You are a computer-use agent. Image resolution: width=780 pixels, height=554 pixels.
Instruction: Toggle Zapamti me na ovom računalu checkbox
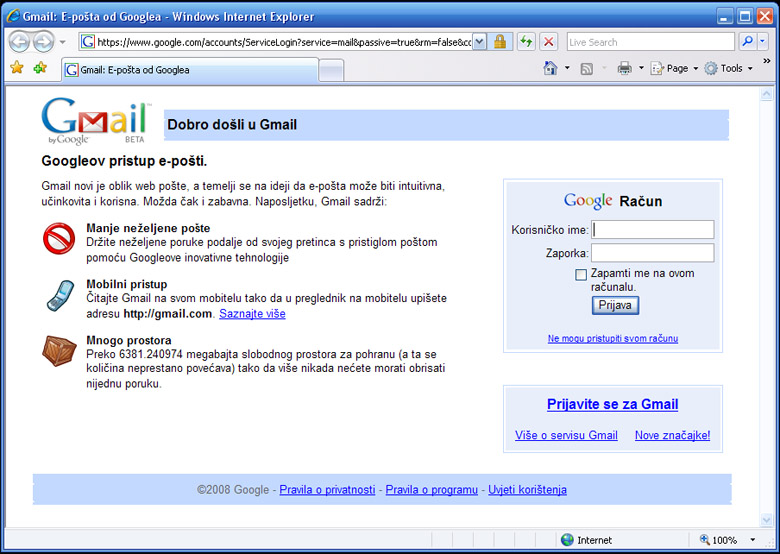[581, 275]
